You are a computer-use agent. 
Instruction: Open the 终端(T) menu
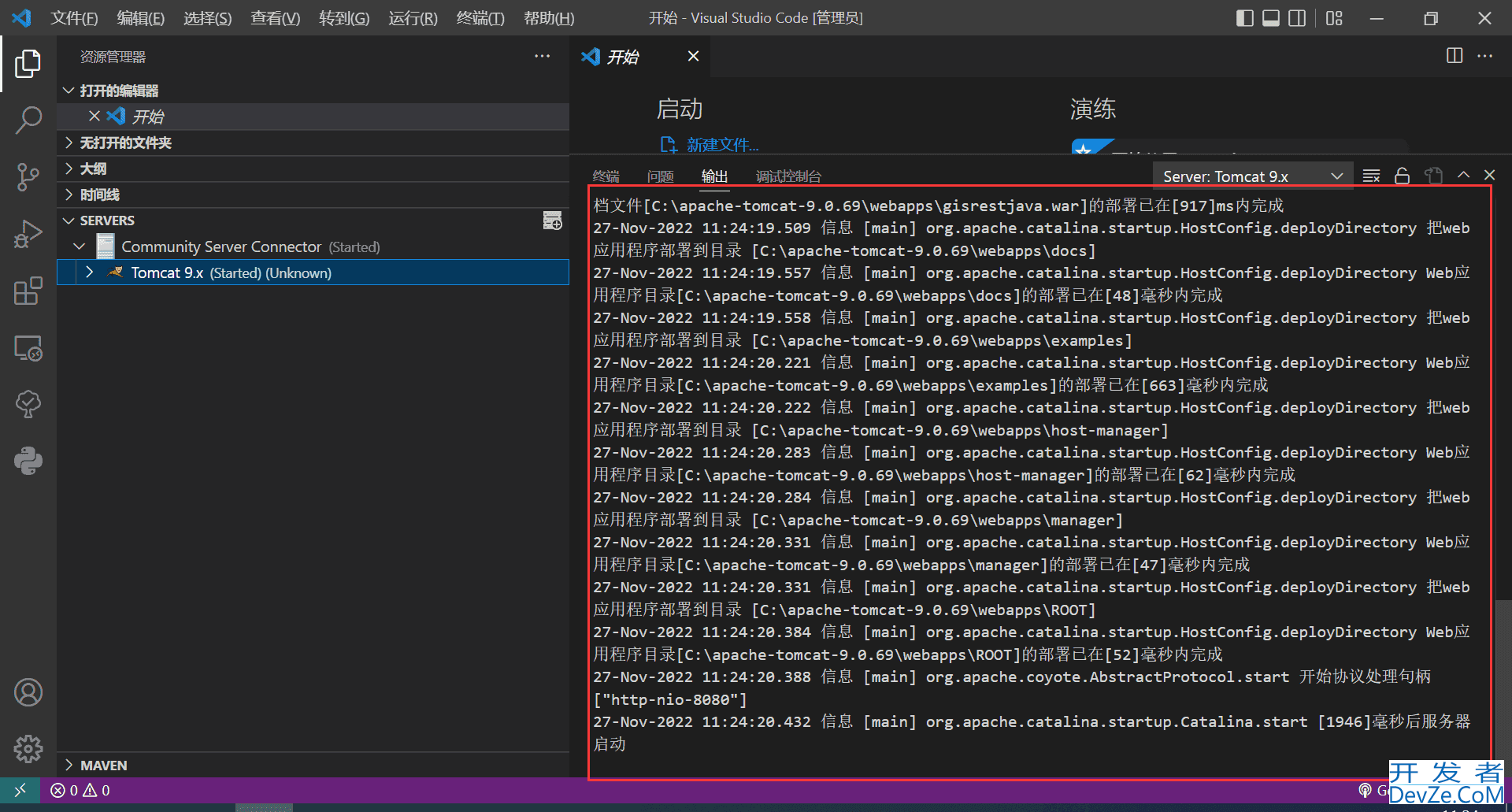[x=480, y=18]
